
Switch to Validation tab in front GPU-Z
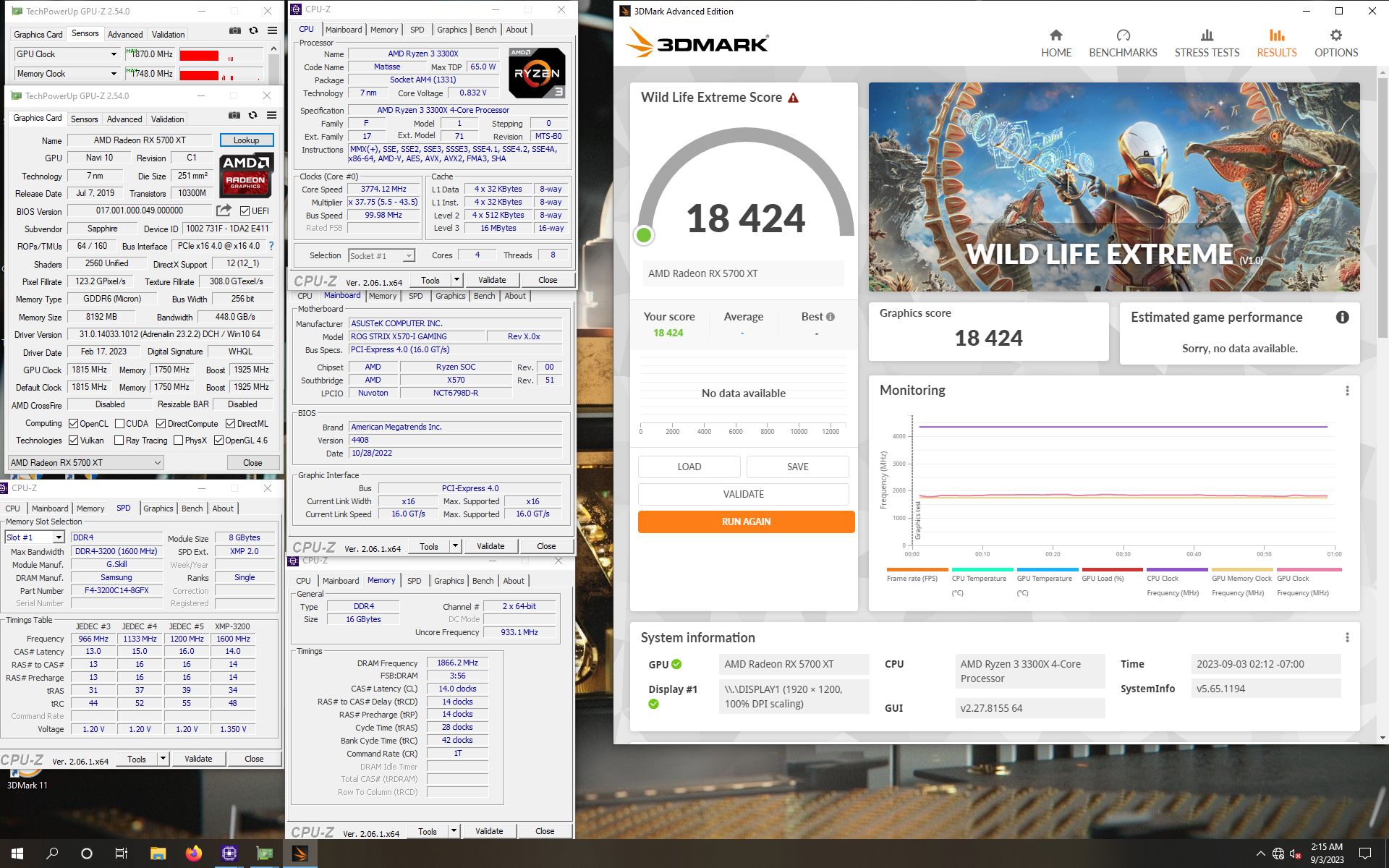167,119
